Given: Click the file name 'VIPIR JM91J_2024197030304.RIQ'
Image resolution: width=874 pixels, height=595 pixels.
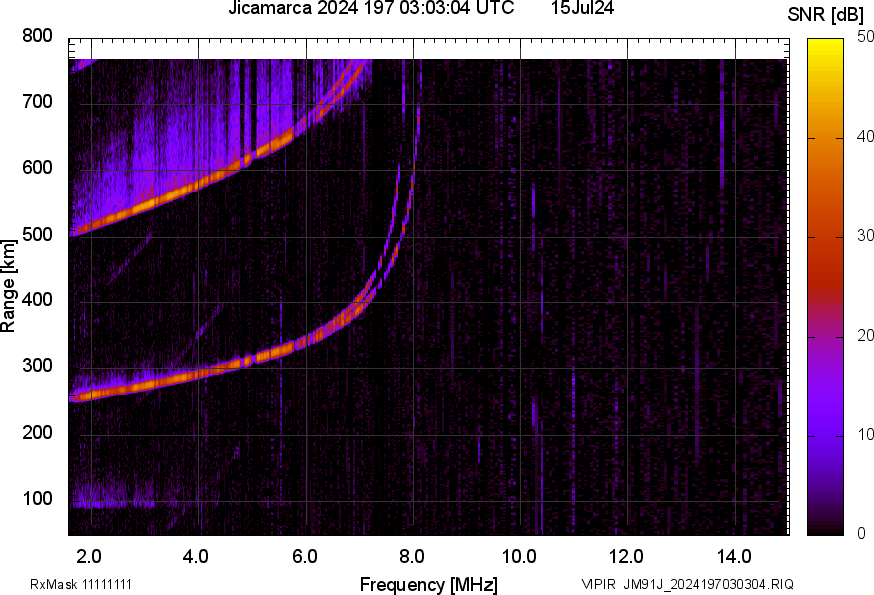Looking at the screenshot, I should click(x=687, y=584).
